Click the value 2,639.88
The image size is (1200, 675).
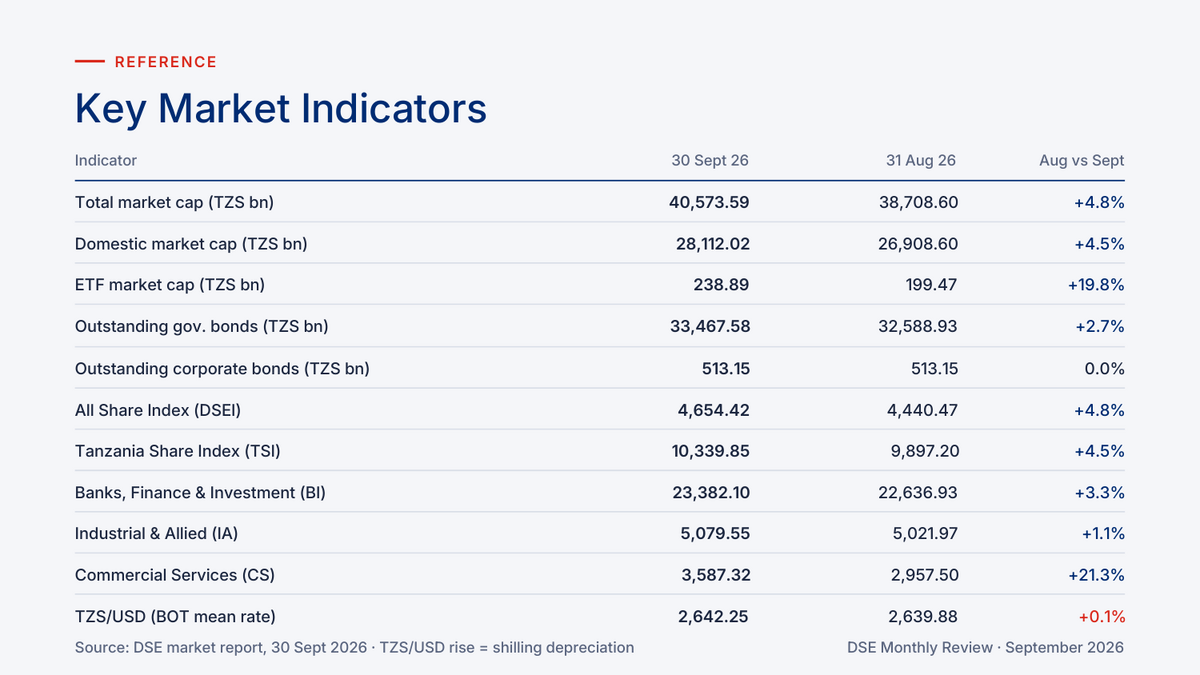pyautogui.click(x=923, y=617)
